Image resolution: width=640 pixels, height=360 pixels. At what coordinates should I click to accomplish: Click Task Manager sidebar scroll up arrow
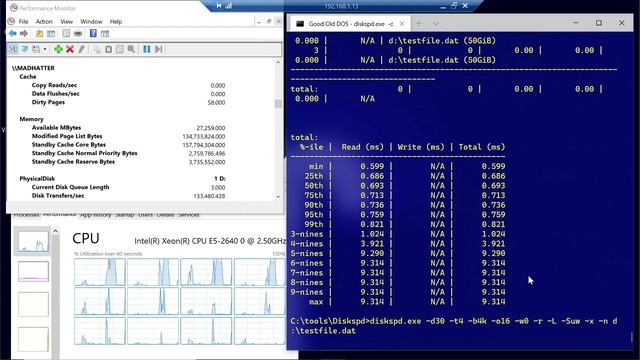55,231
